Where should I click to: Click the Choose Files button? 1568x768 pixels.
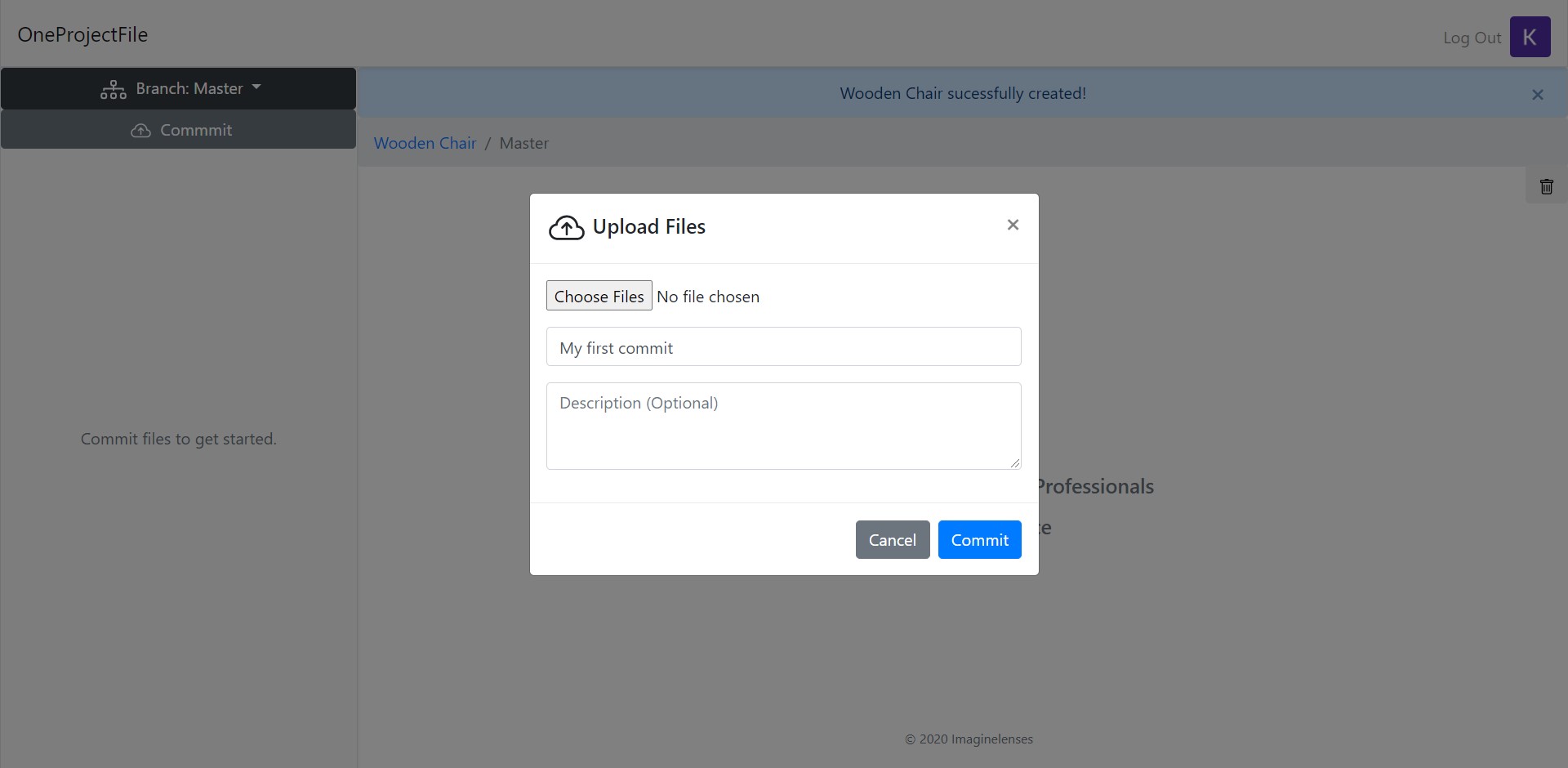tap(599, 296)
